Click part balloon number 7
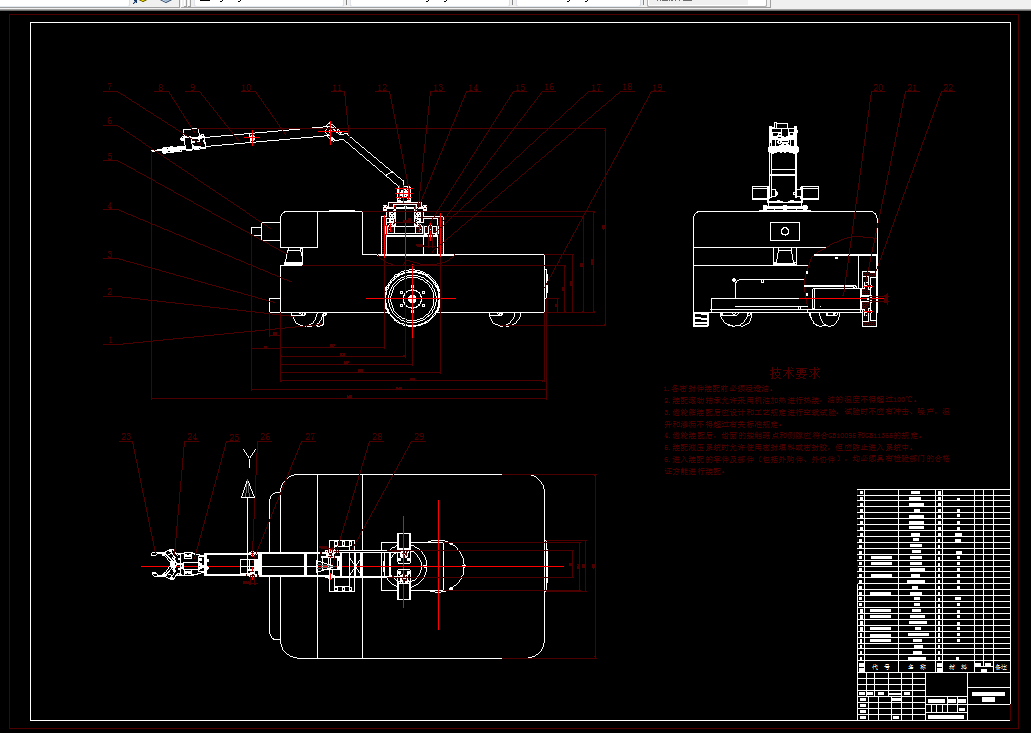The width and height of the screenshot is (1031, 733). (110, 87)
